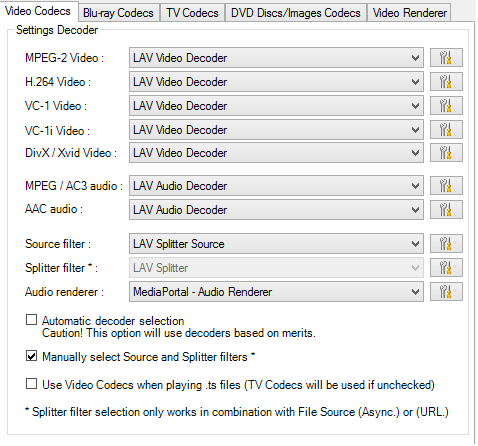Click the 'Source filter :' label
478x446 pixels.
pos(58,244)
